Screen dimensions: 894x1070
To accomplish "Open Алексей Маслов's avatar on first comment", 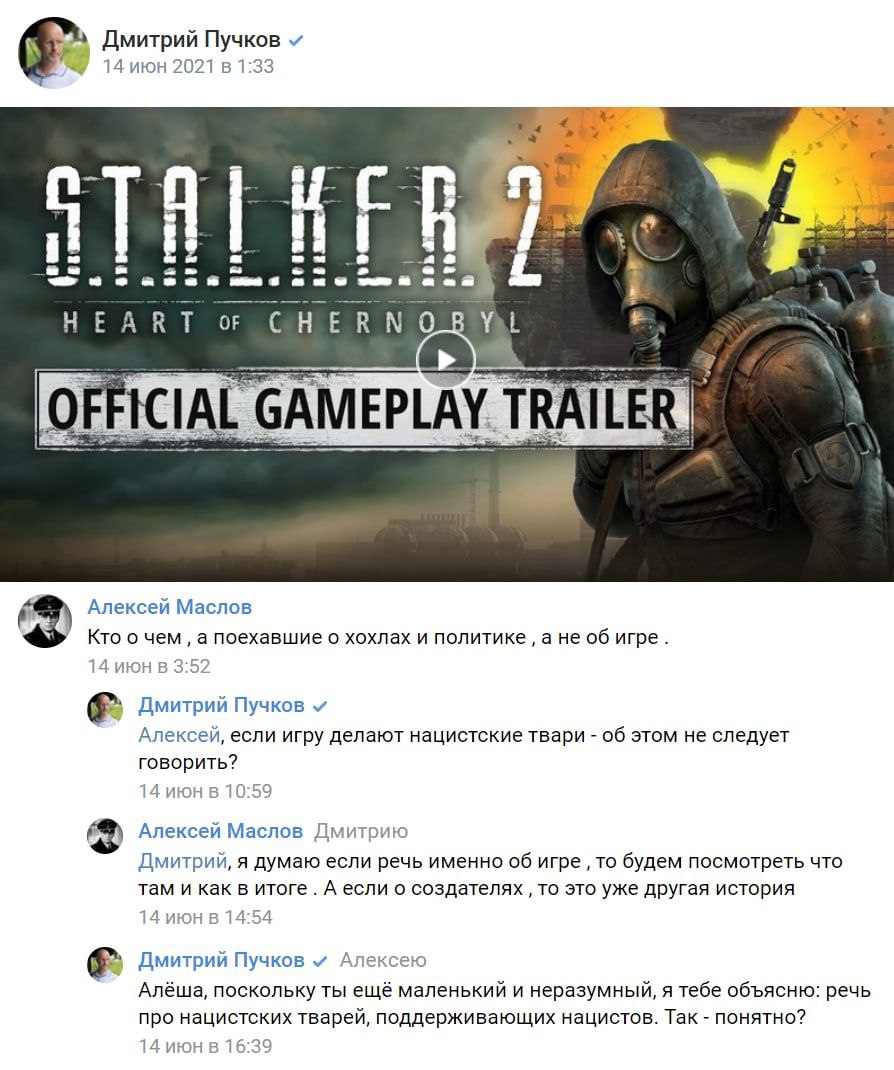I will point(44,621).
